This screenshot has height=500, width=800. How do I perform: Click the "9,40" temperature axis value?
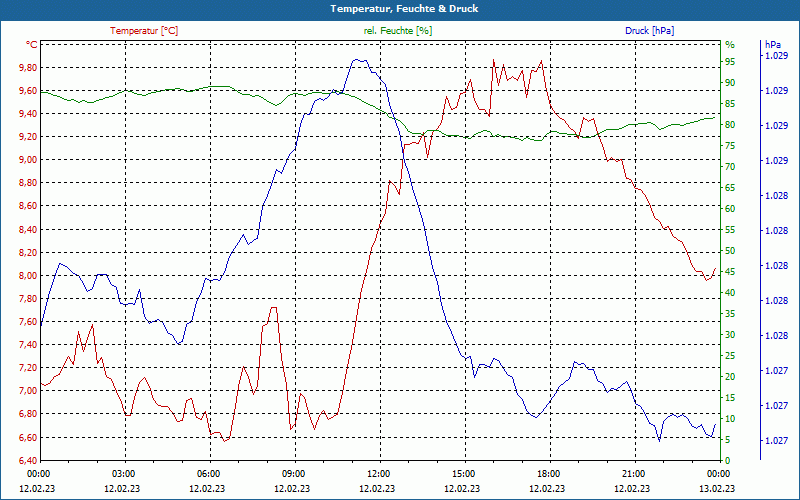(28, 114)
